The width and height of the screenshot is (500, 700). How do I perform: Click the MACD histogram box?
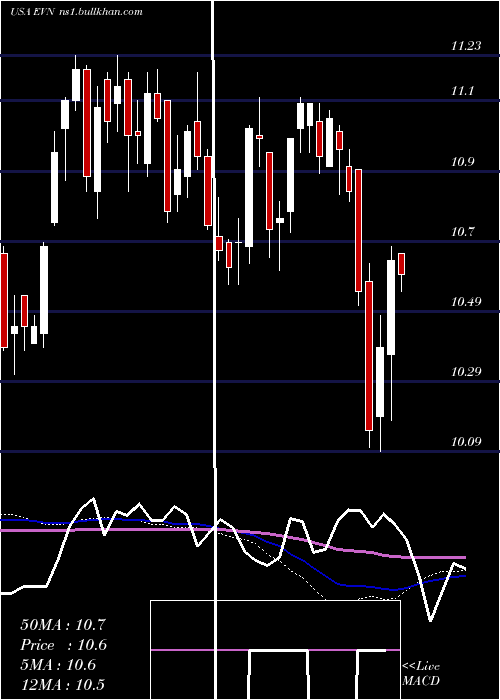click(275, 650)
